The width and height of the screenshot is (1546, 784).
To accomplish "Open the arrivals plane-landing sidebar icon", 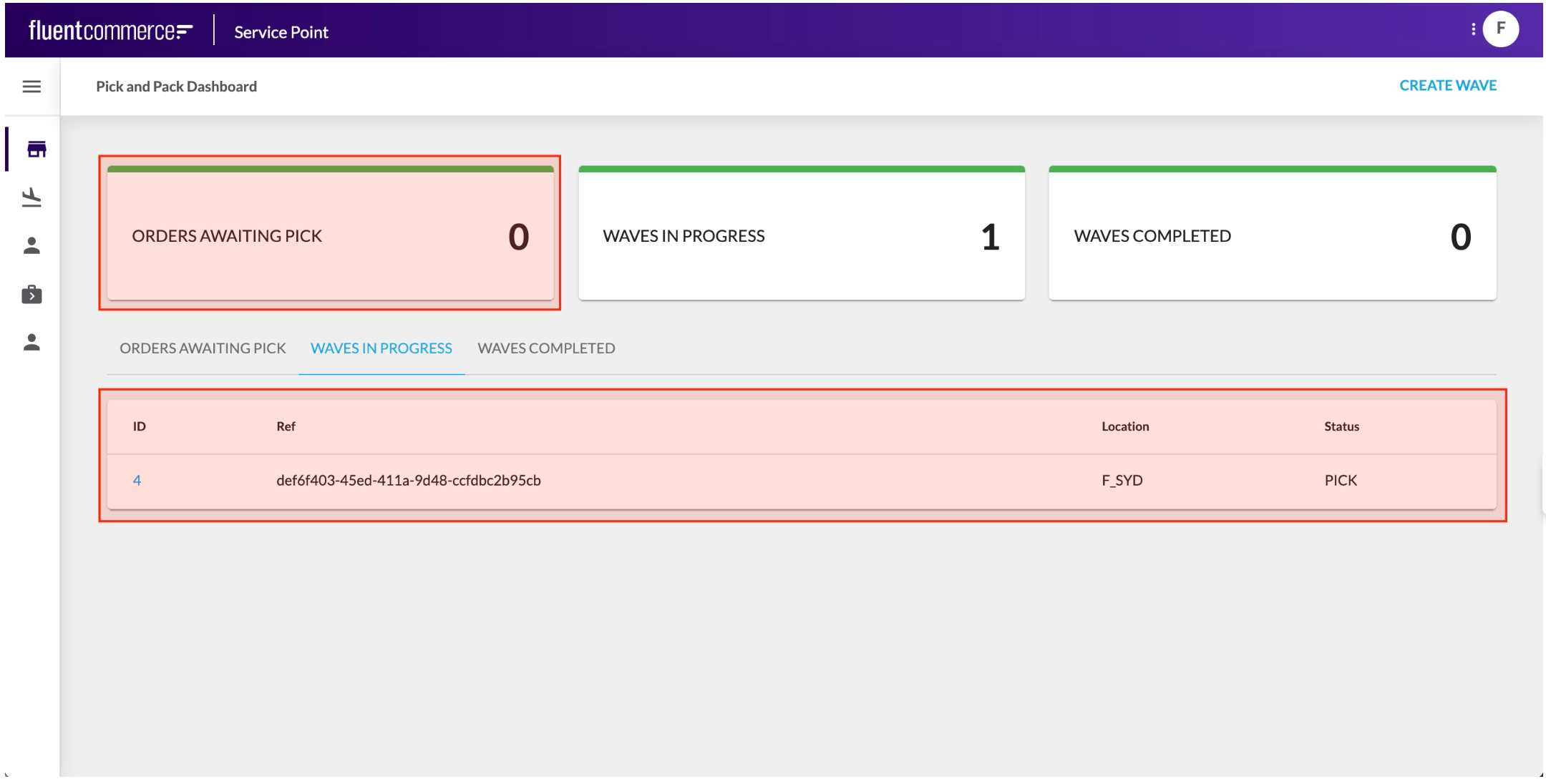I will point(31,197).
